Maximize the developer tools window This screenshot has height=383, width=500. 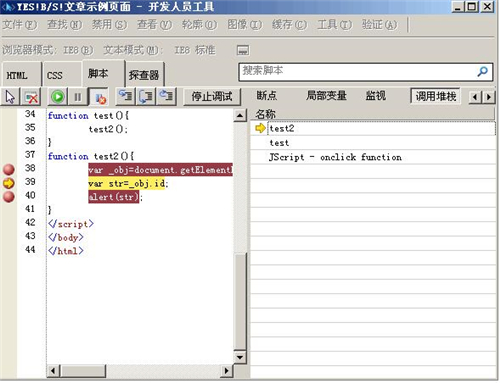pos(473,7)
